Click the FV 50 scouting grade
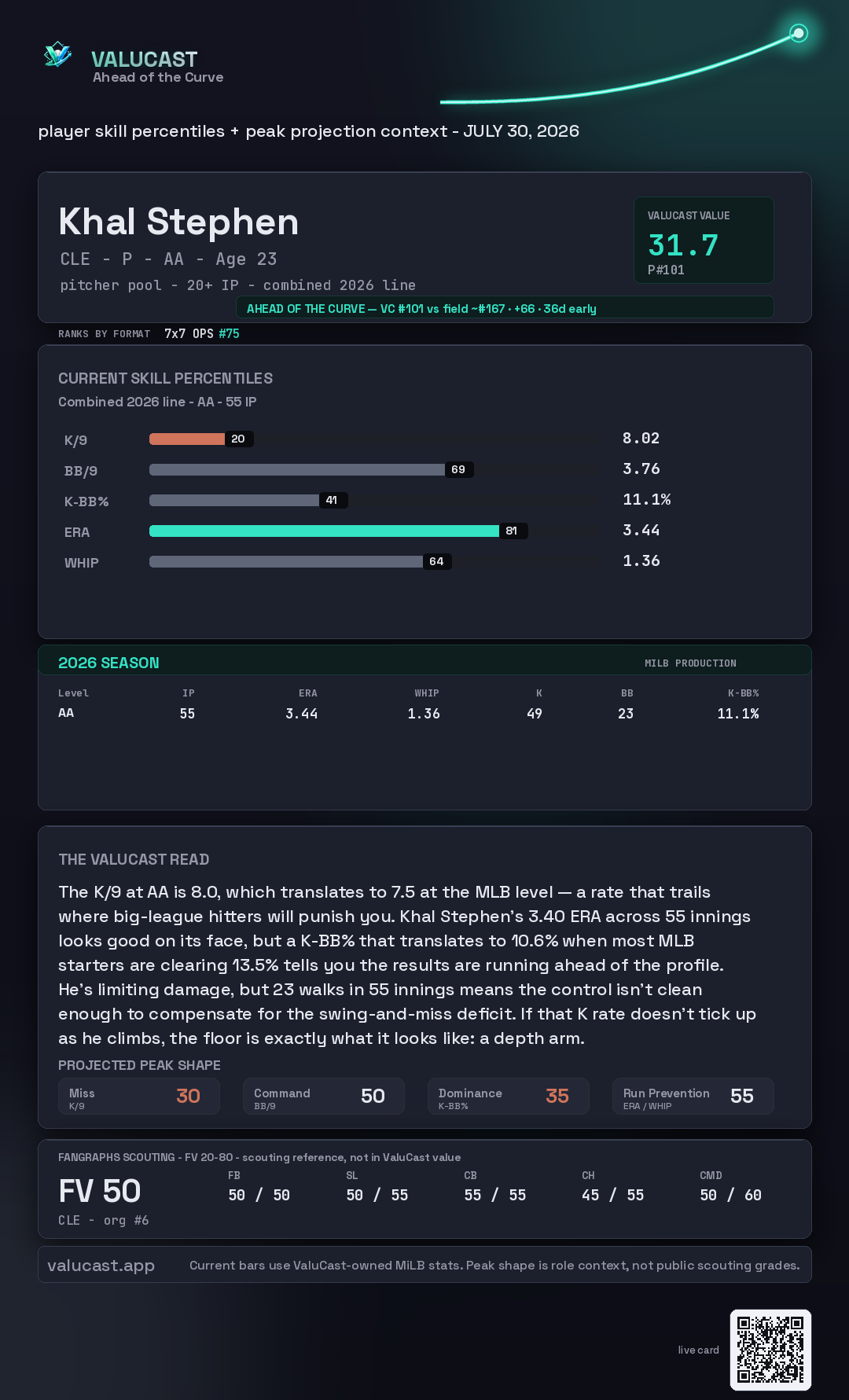The height and width of the screenshot is (1400, 849). [100, 1192]
